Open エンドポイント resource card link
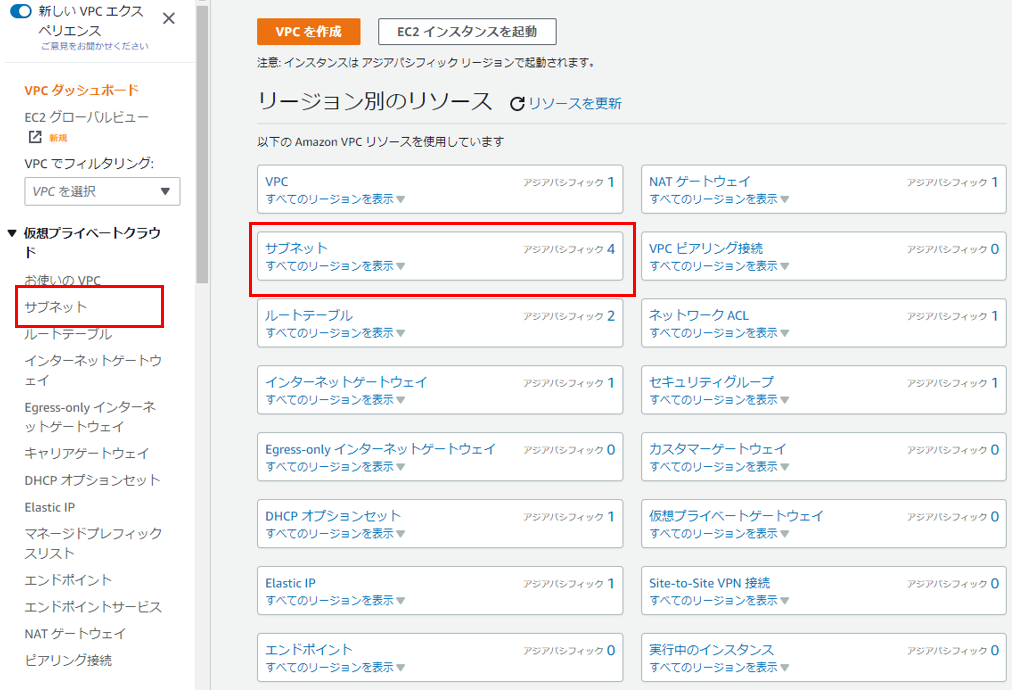1017x695 pixels. (309, 650)
